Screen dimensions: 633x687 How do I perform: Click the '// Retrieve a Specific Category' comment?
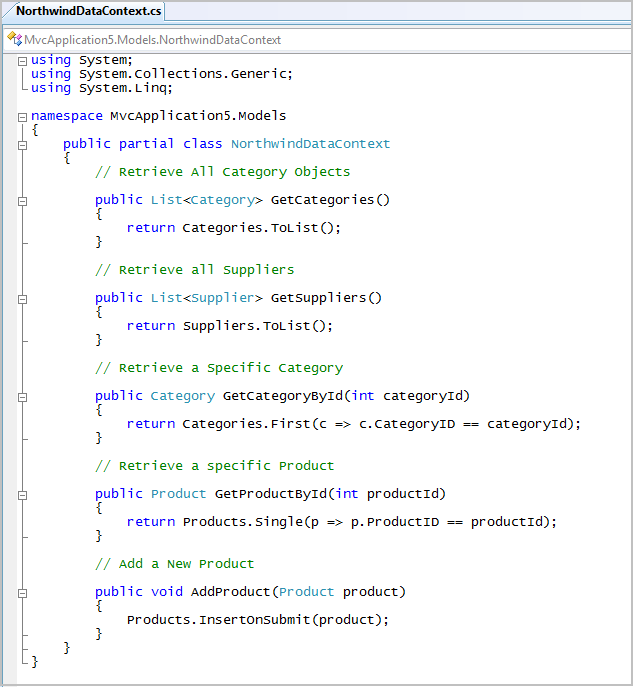(x=219, y=368)
